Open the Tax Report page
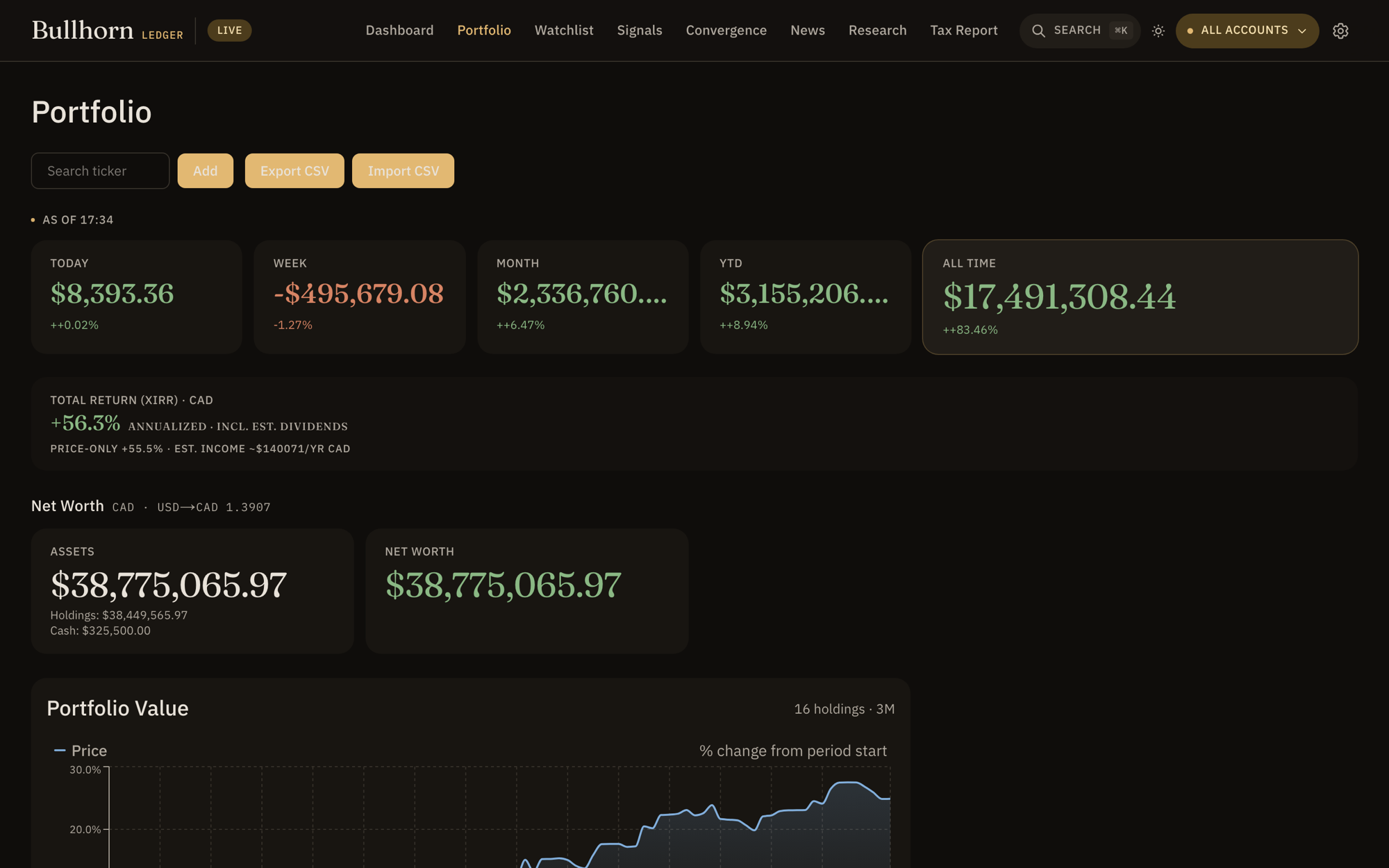The image size is (1389, 868). pos(964,31)
